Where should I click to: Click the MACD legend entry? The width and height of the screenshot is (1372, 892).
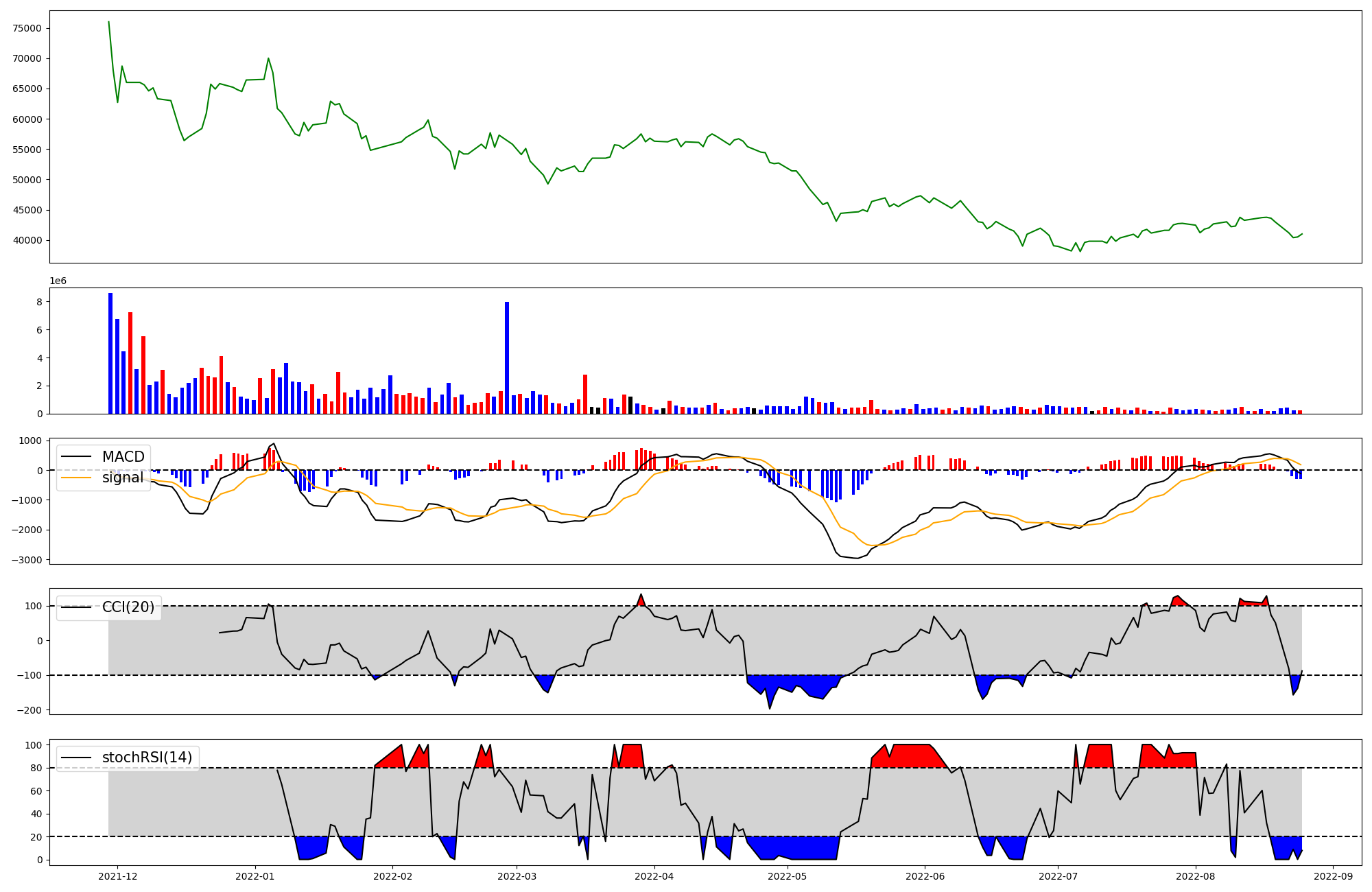point(123,457)
